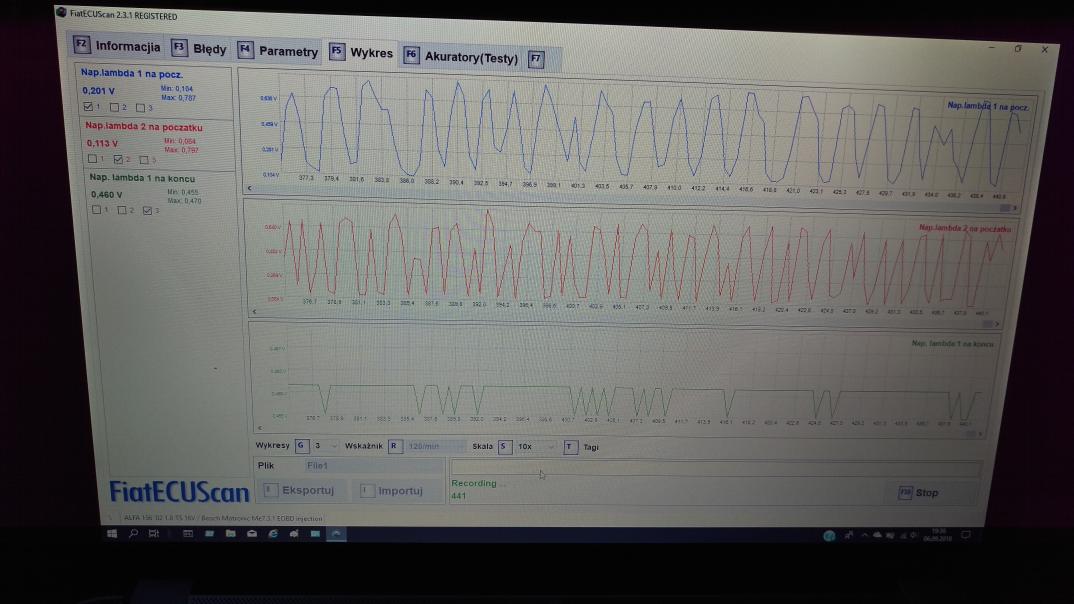
Task: Open Microsoft Edge from the taskbar
Action: (x=273, y=533)
